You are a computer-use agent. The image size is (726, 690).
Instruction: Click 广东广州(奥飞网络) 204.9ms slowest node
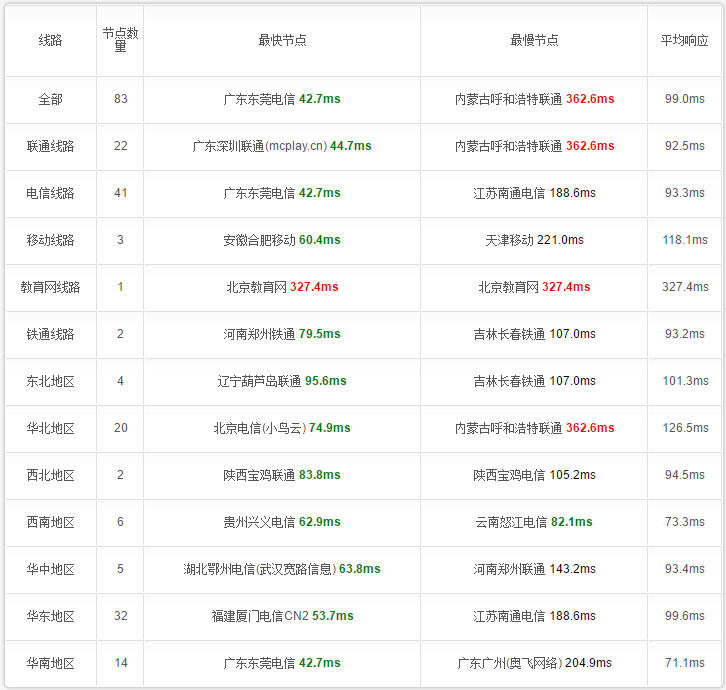tap(534, 663)
